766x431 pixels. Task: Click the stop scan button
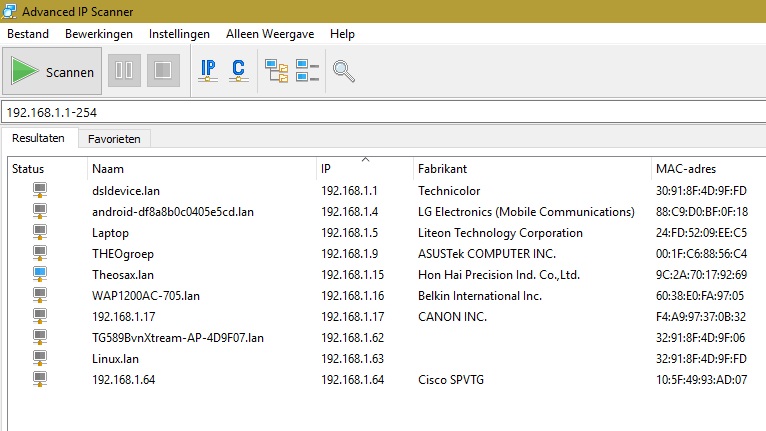(x=163, y=70)
